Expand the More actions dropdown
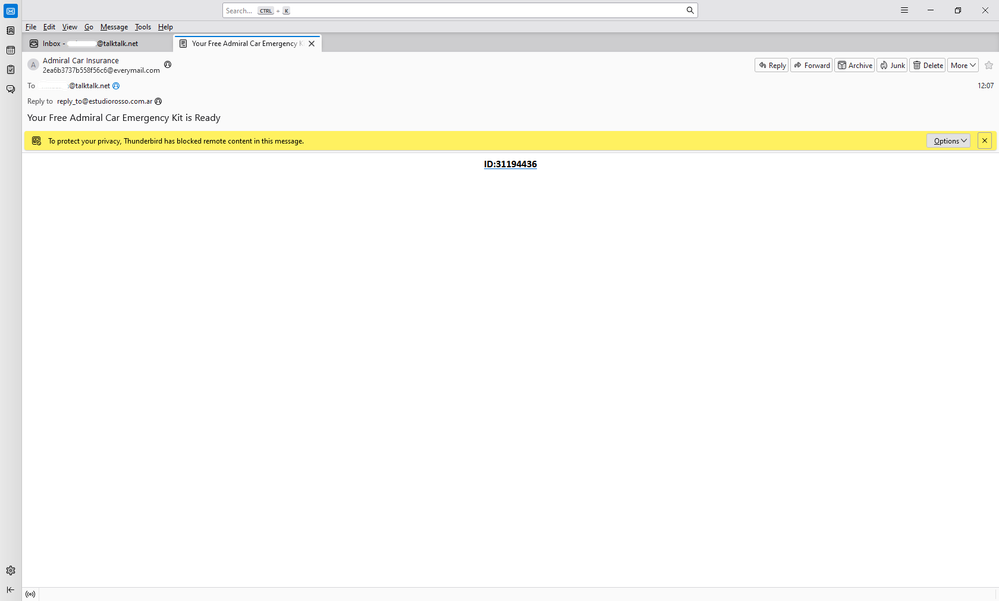 [x=963, y=65]
